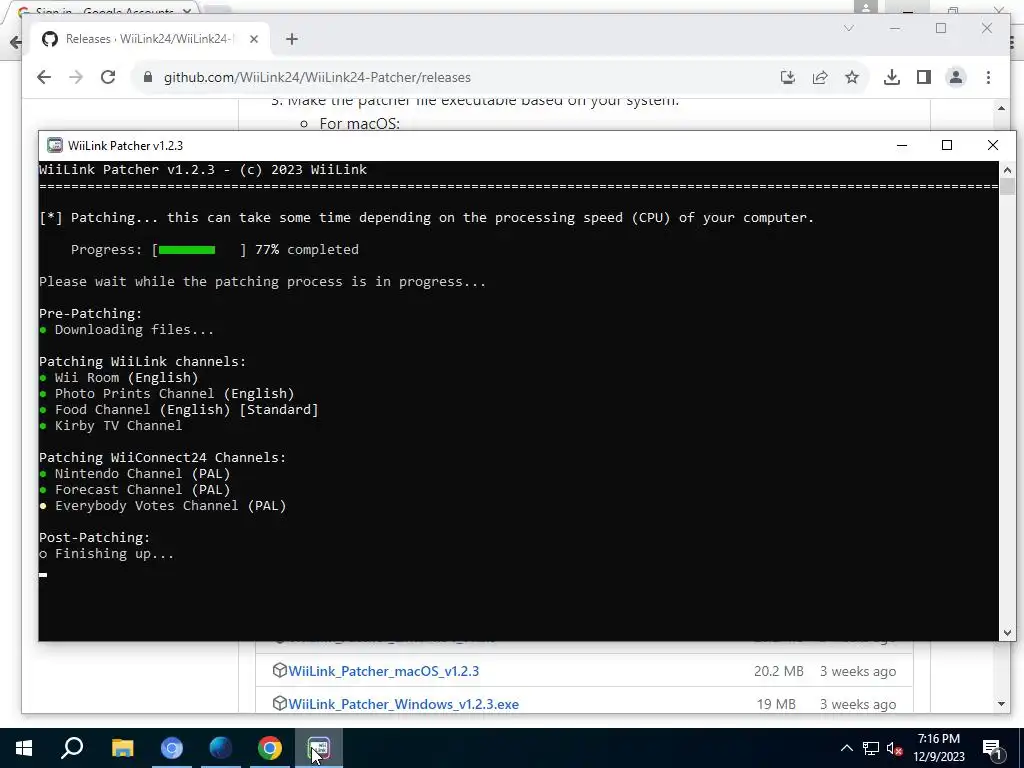This screenshot has width=1024, height=768.
Task: Click the console scrollbar down arrow
Action: pyautogui.click(x=1007, y=632)
